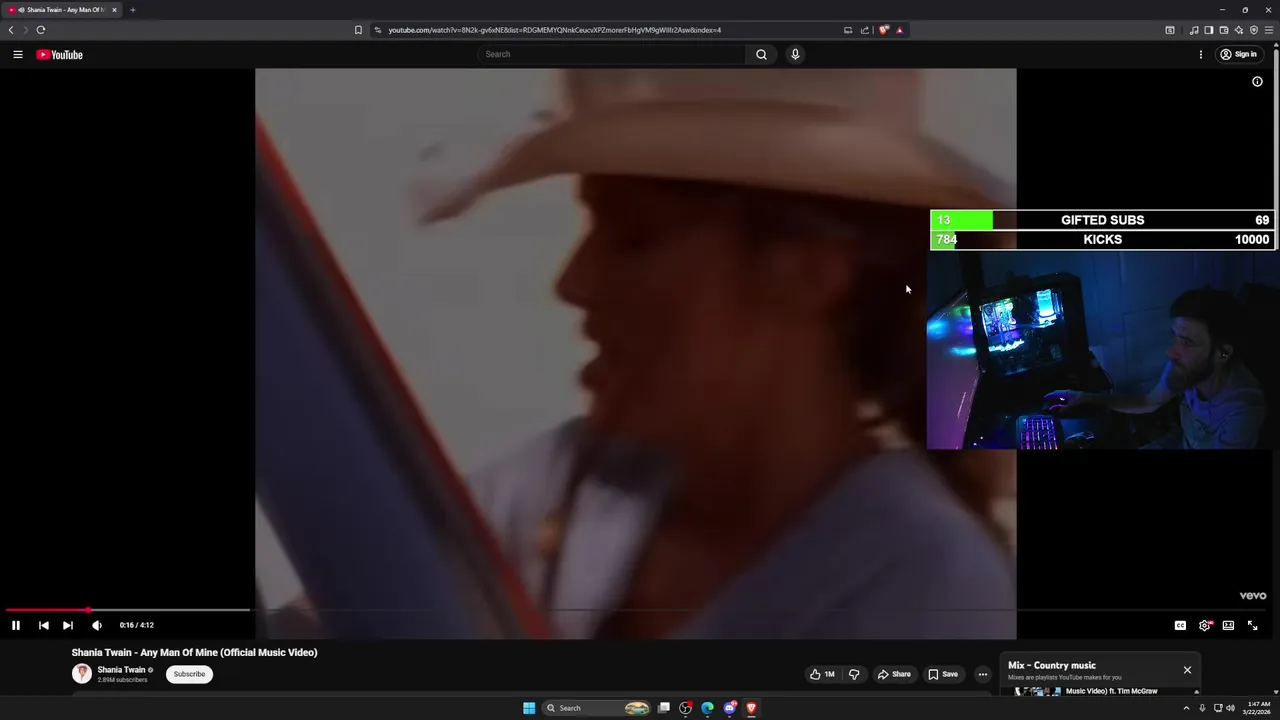Image resolution: width=1280 pixels, height=720 pixels.
Task: Show video info card icon
Action: pyautogui.click(x=1258, y=82)
